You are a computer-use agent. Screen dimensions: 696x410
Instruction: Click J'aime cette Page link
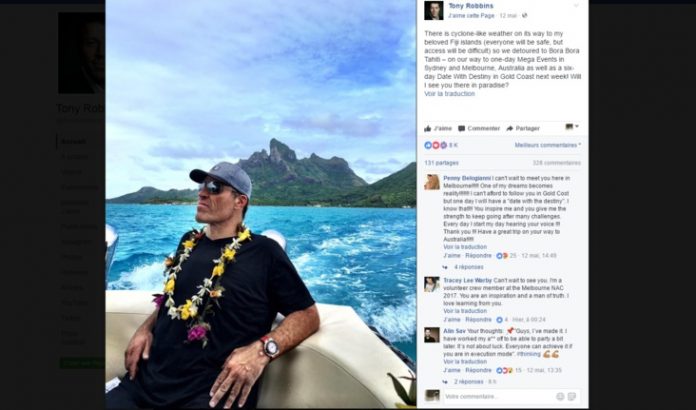click(x=471, y=16)
